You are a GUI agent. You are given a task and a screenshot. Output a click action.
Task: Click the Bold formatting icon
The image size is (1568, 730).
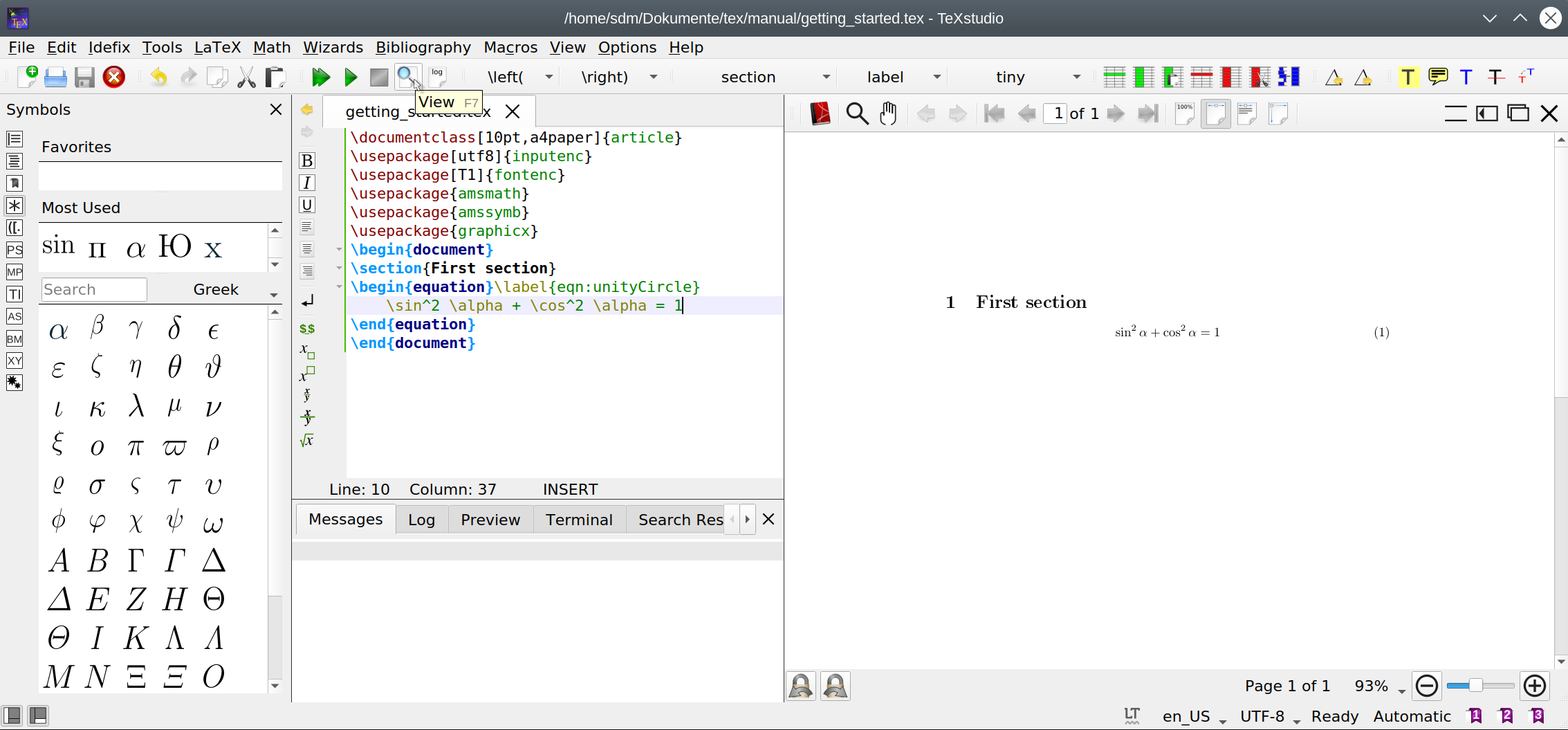[307, 161]
